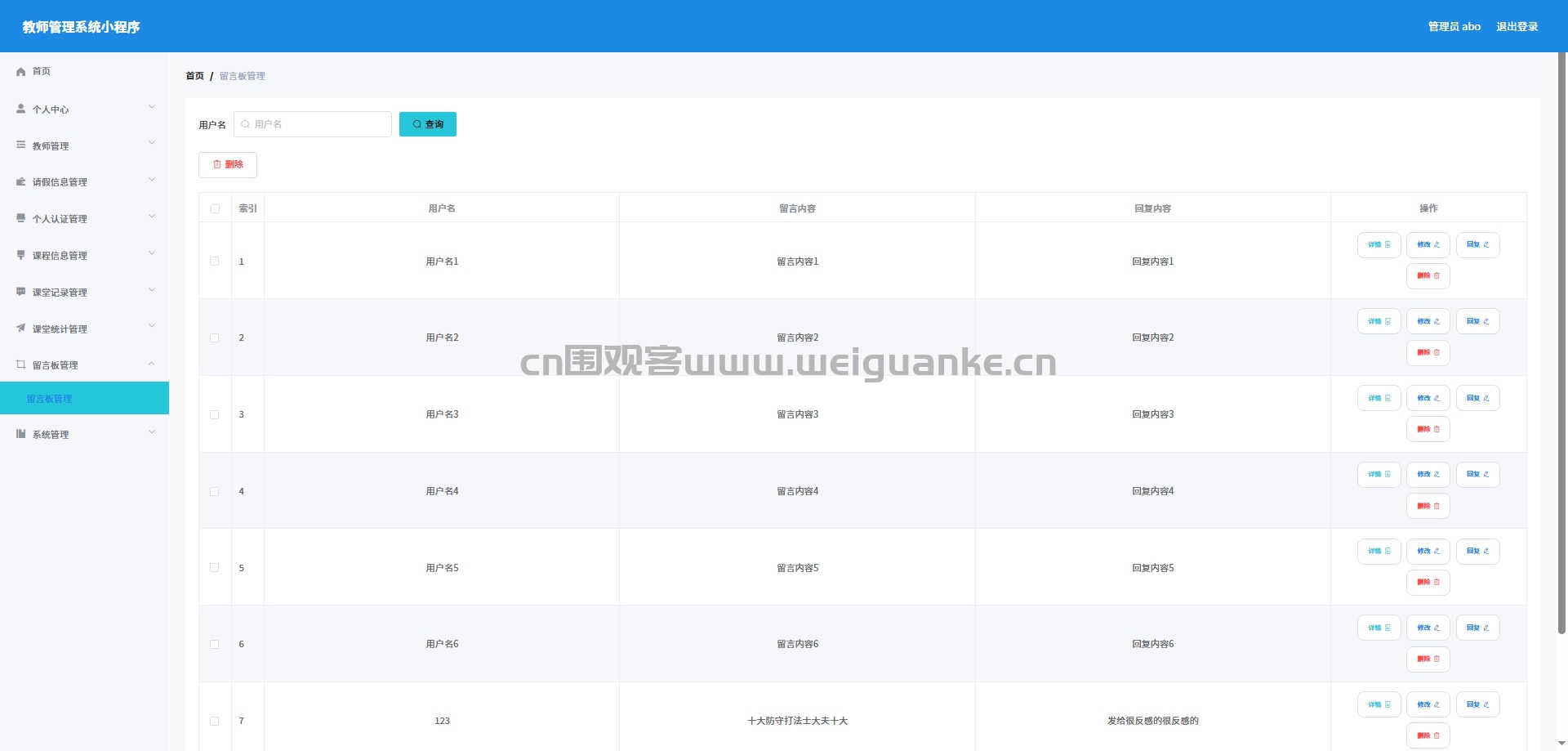Image resolution: width=1568 pixels, height=751 pixels.
Task: Expand 课堂统计管理 submenu arrow
Action: [152, 326]
